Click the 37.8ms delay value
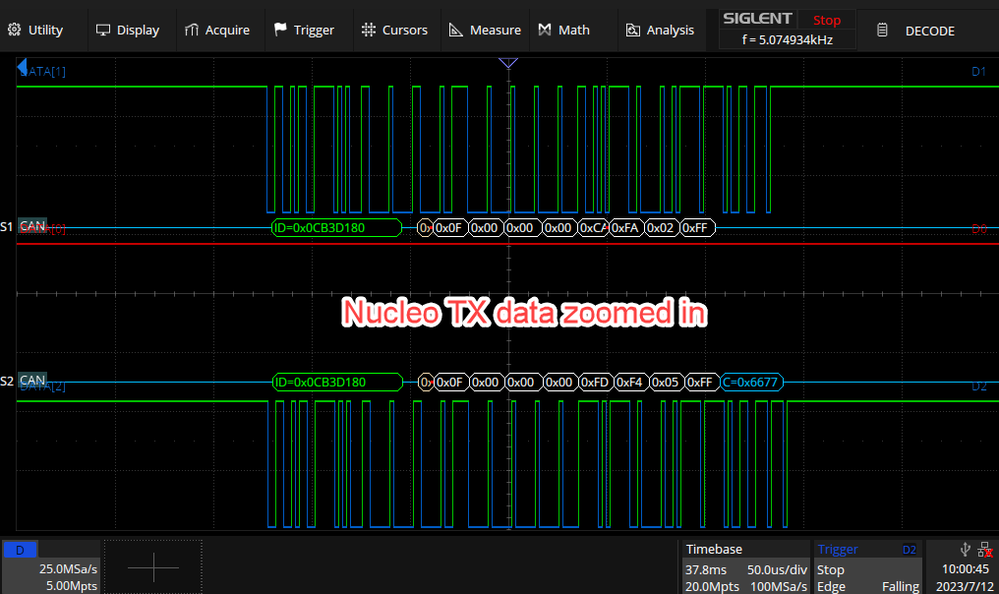999x594 pixels. click(705, 569)
